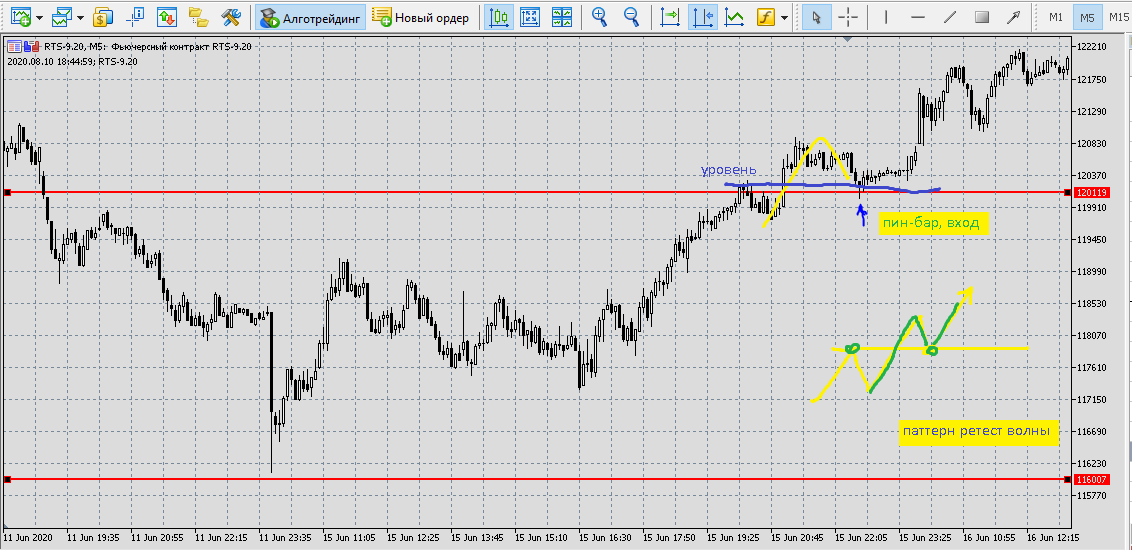This screenshot has width=1132, height=550.
Task: Select the horizontal line drawing tool
Action: tap(918, 17)
